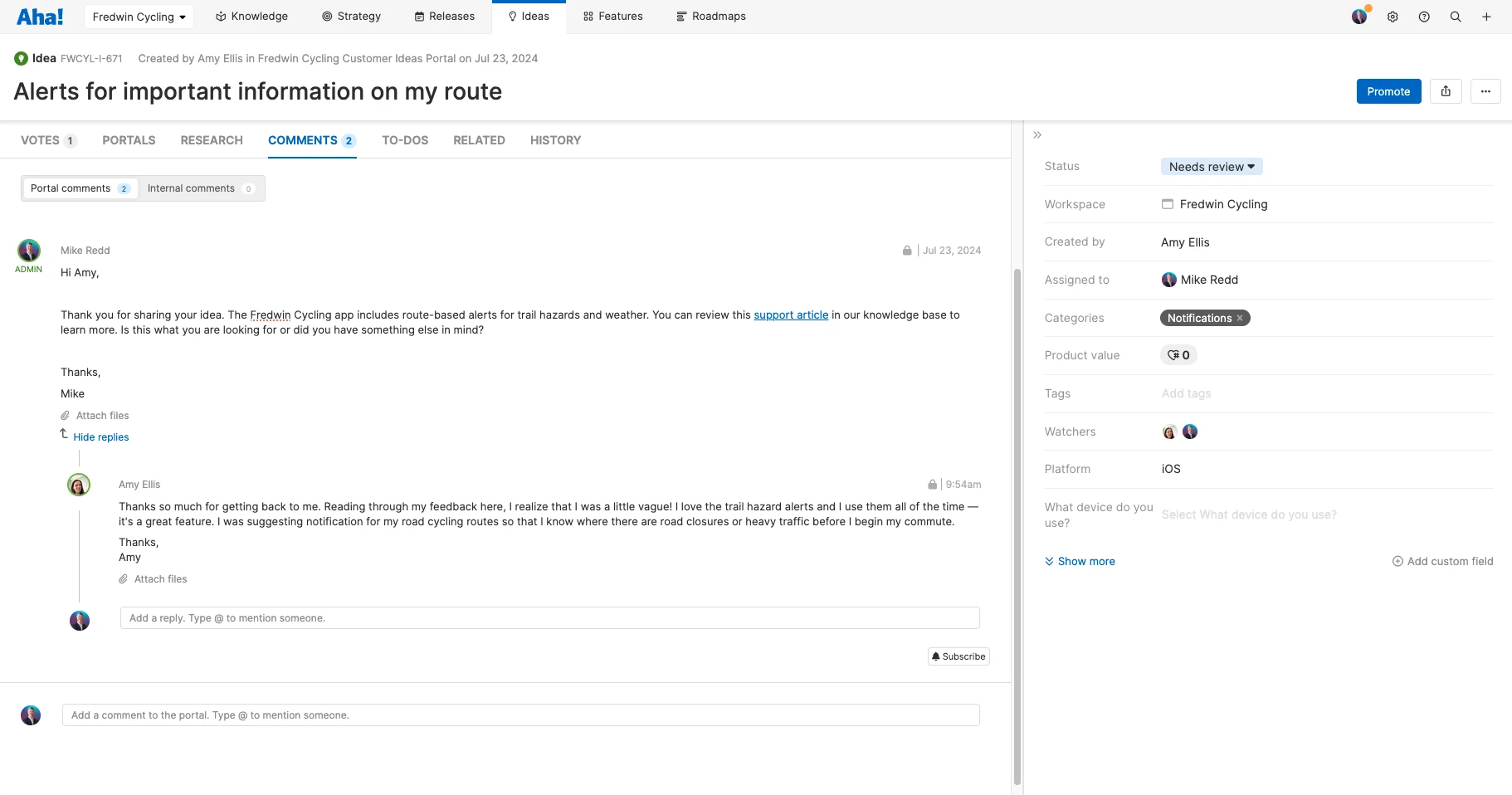
Task: Click the paperclip icon on Mike's comment
Action: pos(66,416)
